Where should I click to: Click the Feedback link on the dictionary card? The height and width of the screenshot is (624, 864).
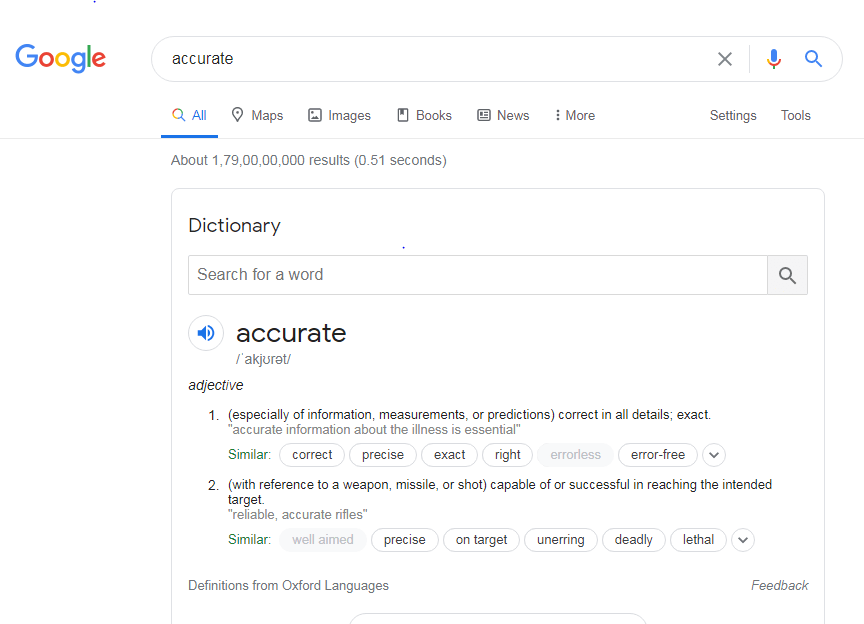click(x=780, y=585)
